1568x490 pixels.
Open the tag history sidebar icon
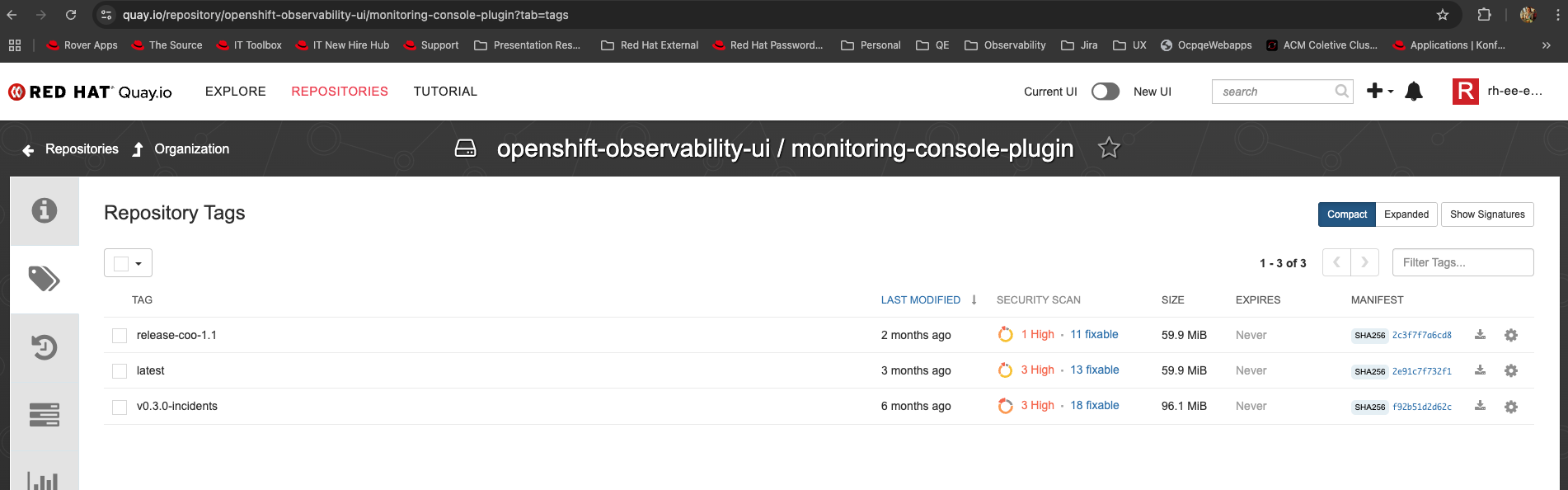coord(45,347)
